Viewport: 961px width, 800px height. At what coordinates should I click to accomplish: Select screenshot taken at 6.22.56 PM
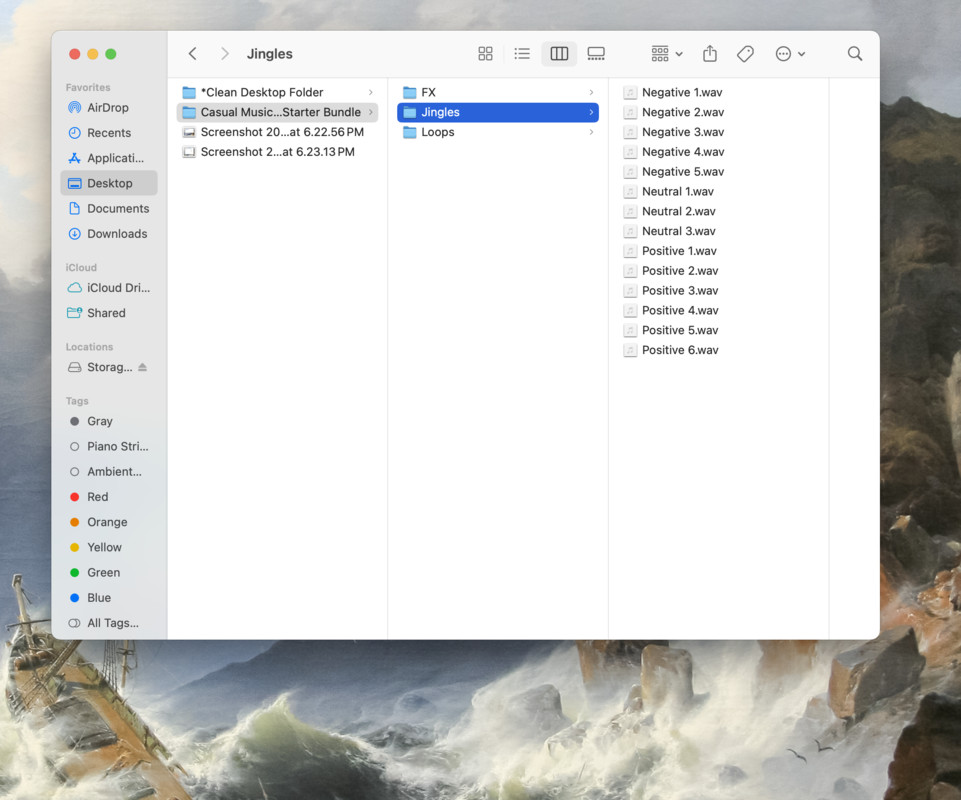(x=277, y=132)
